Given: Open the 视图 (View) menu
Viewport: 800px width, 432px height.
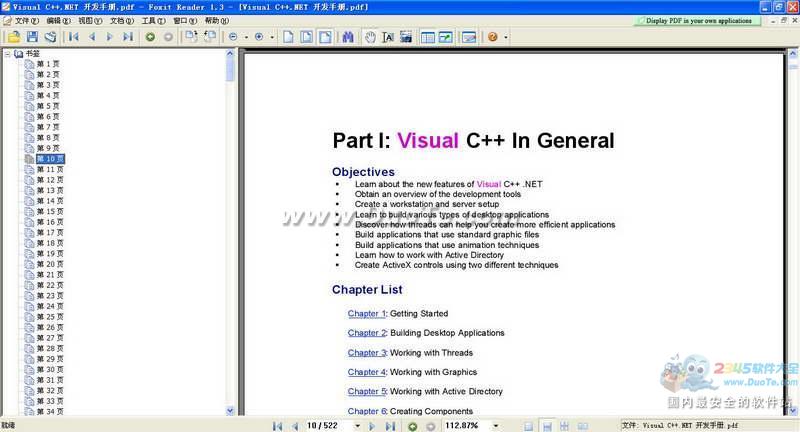Looking at the screenshot, I should coord(90,20).
